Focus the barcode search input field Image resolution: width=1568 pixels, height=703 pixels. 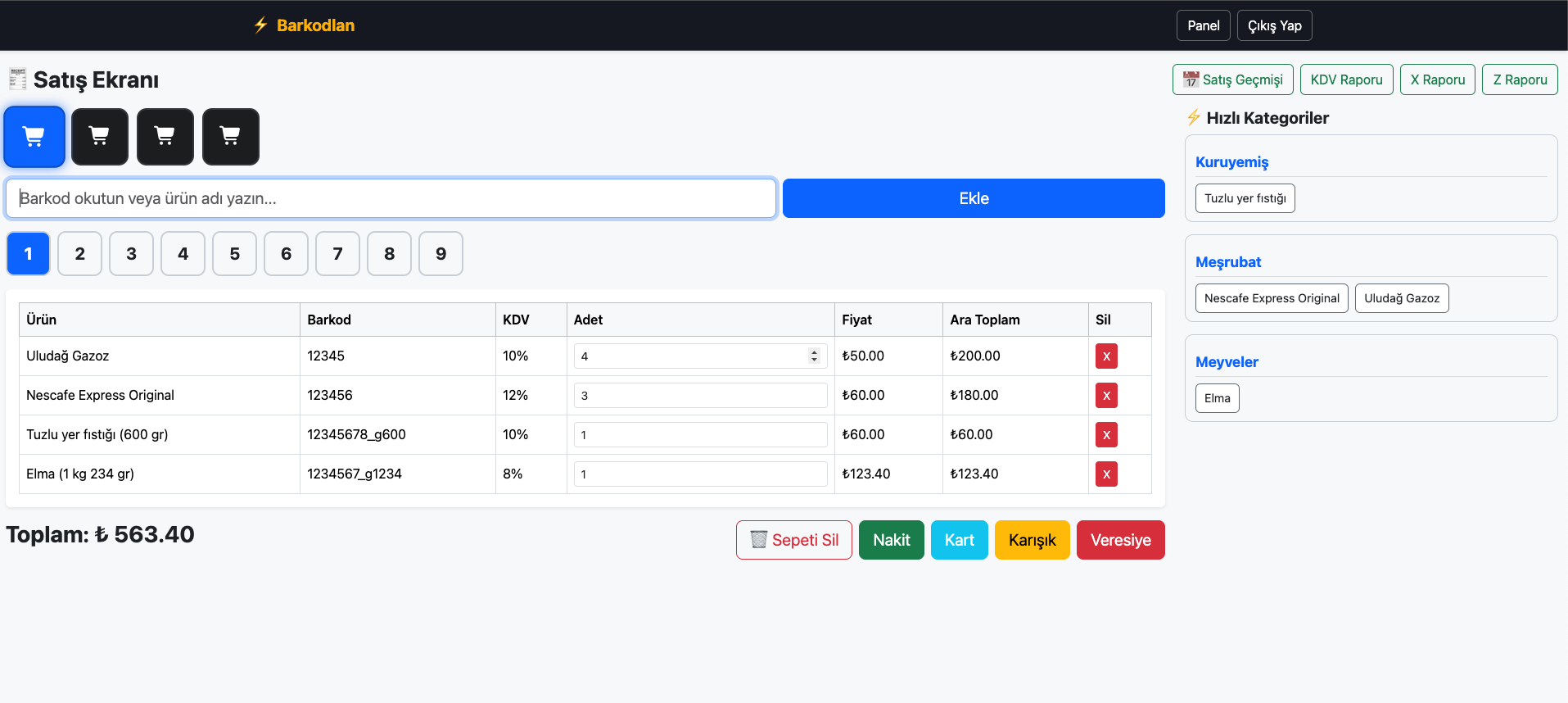coord(391,198)
